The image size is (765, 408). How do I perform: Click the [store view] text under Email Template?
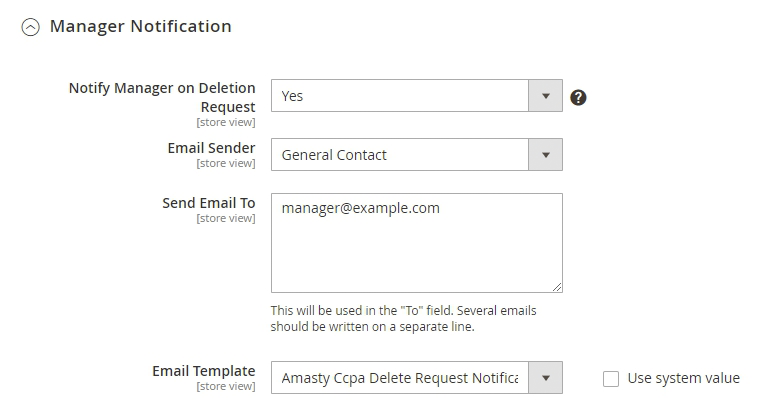(x=226, y=386)
